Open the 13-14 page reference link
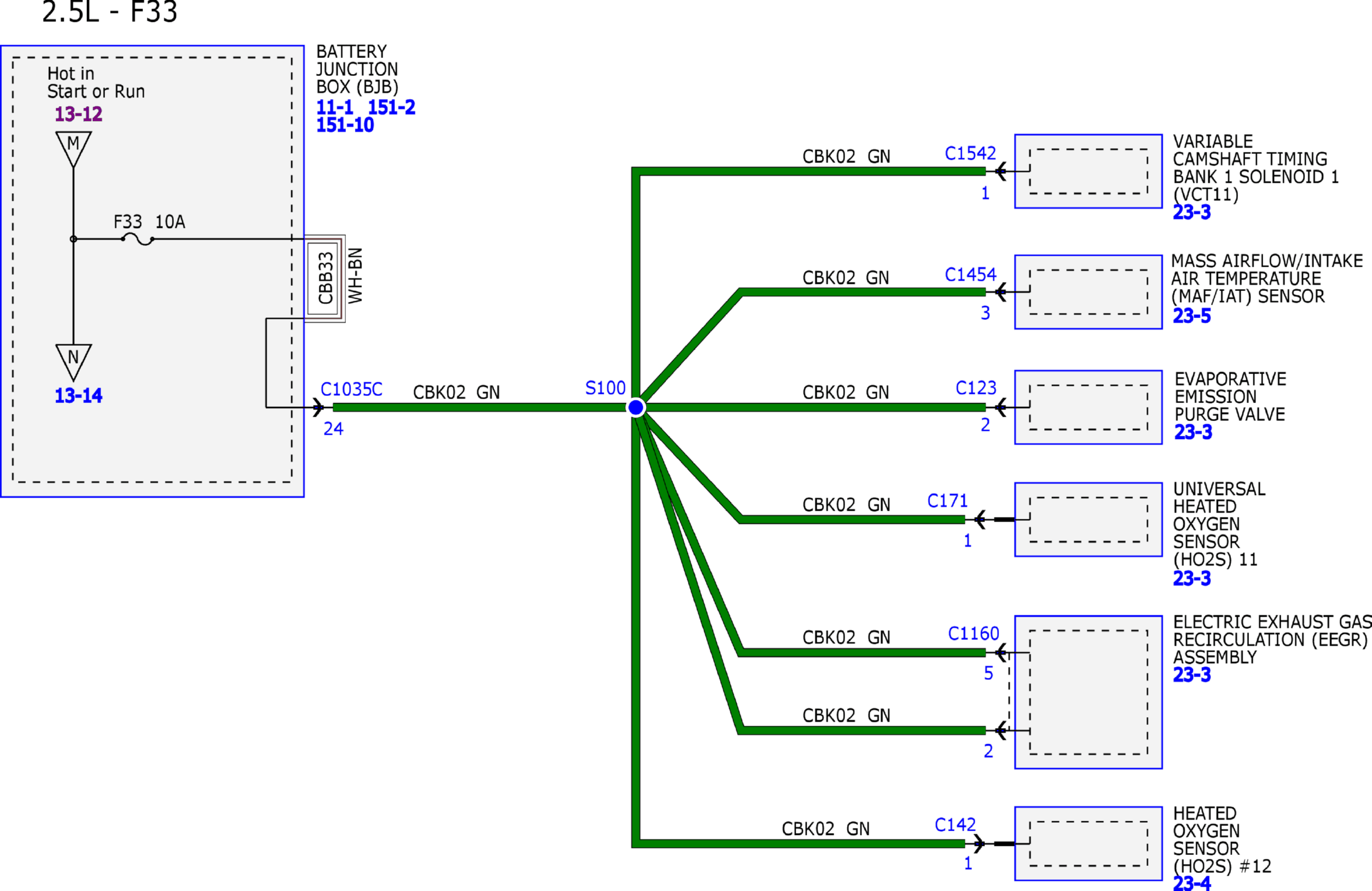The image size is (1372, 891). (78, 395)
